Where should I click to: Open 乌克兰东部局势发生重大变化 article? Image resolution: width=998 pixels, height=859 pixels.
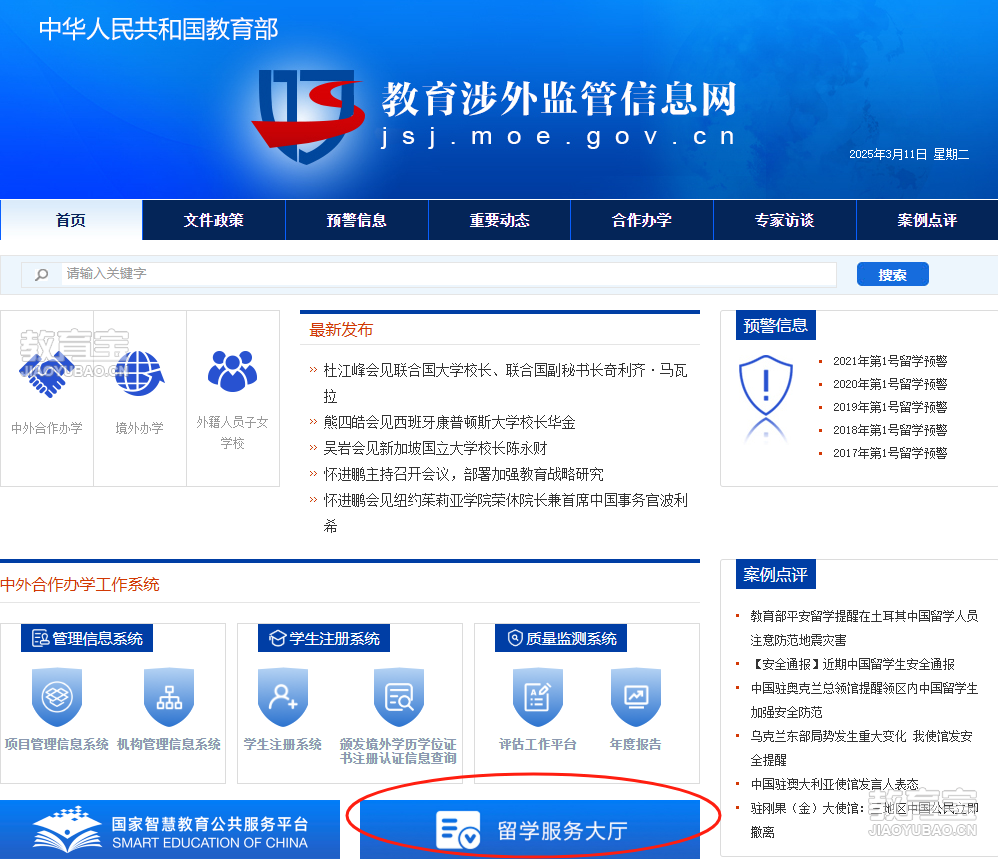[862, 748]
